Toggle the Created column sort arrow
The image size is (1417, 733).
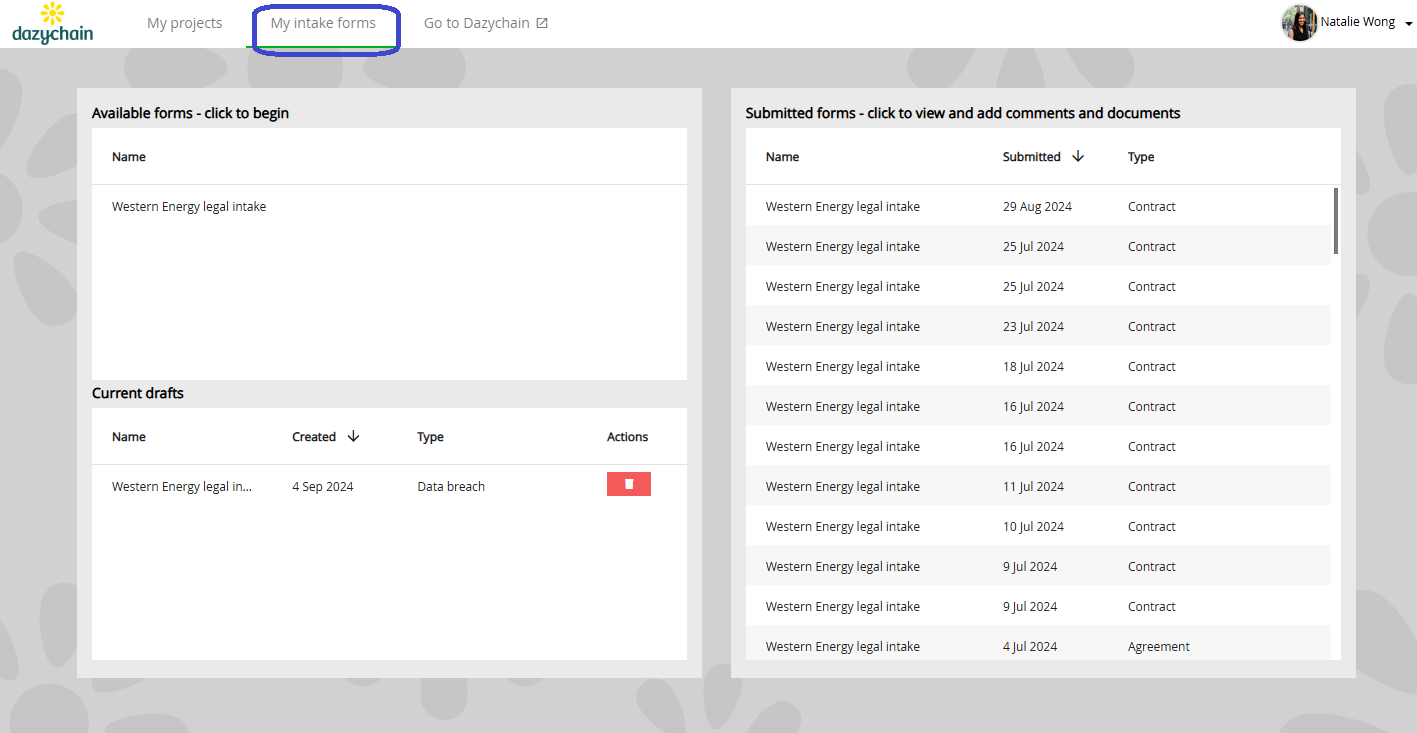tap(353, 436)
